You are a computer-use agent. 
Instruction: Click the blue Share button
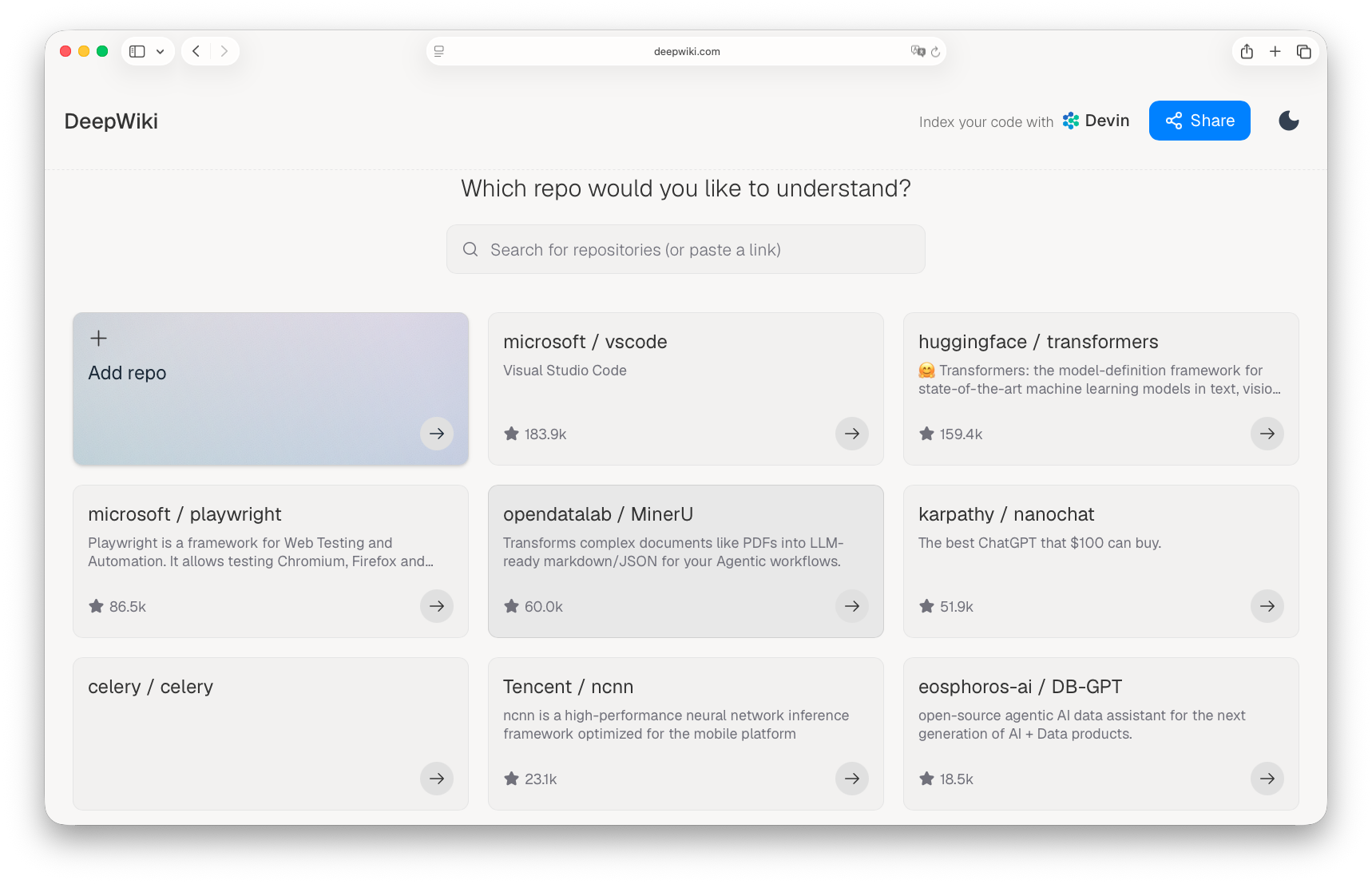[1200, 121]
